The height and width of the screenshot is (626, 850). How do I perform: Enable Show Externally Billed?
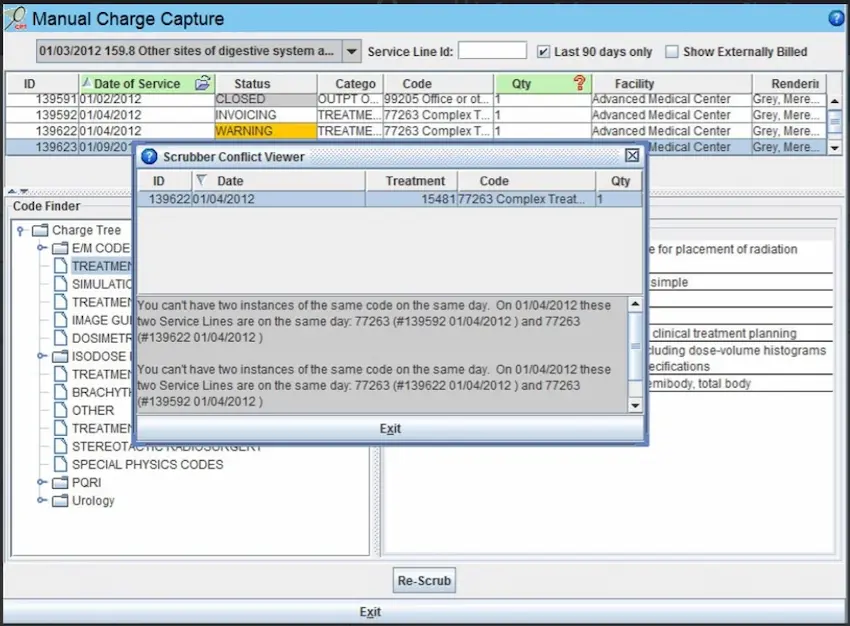(673, 50)
